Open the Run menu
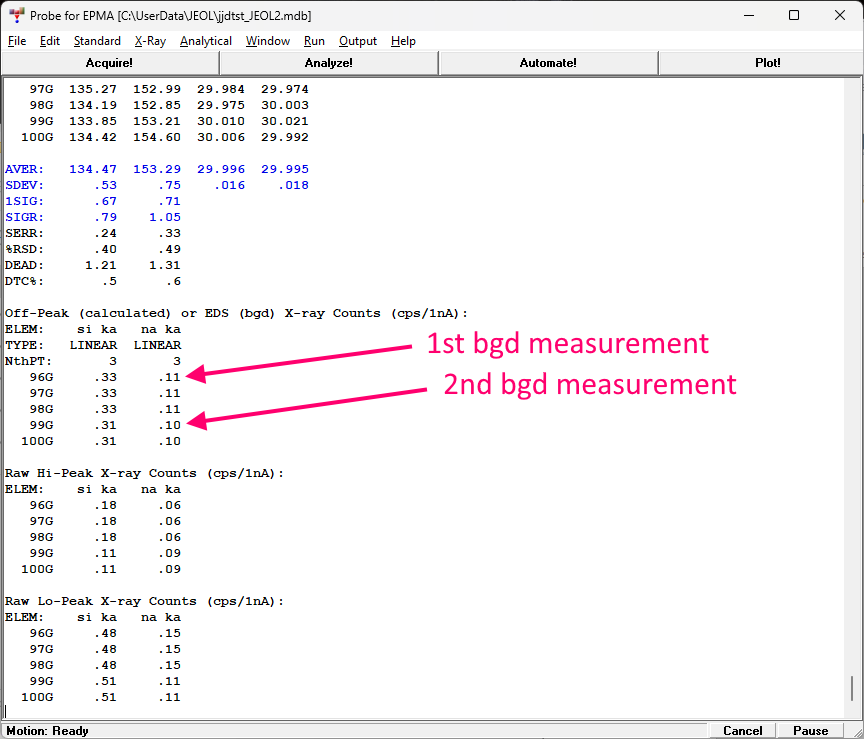Image resolution: width=864 pixels, height=739 pixels. tap(314, 41)
